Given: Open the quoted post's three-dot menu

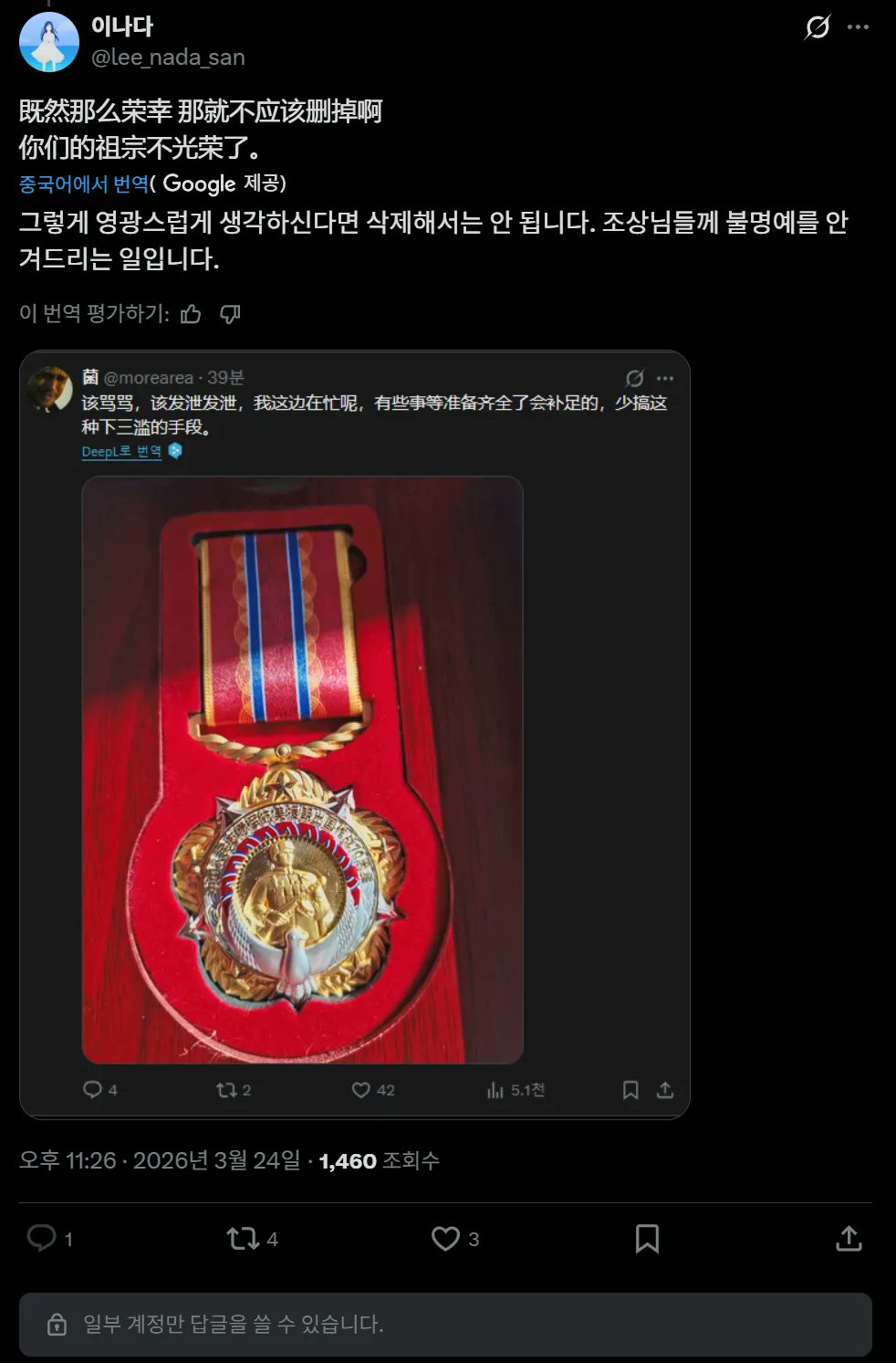Looking at the screenshot, I should [665, 378].
